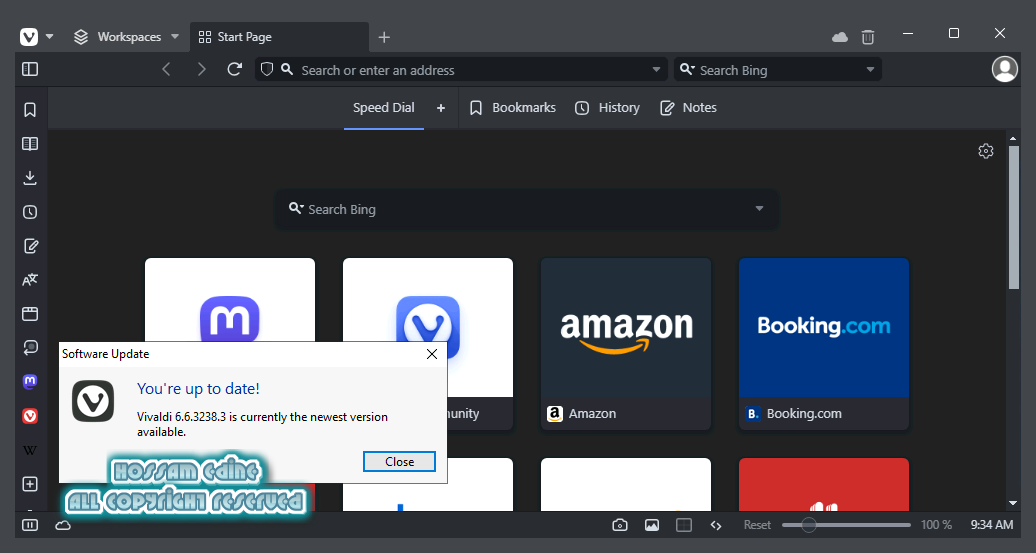Open the History panel clock icon
The width and height of the screenshot is (1036, 553).
pyautogui.click(x=30, y=212)
